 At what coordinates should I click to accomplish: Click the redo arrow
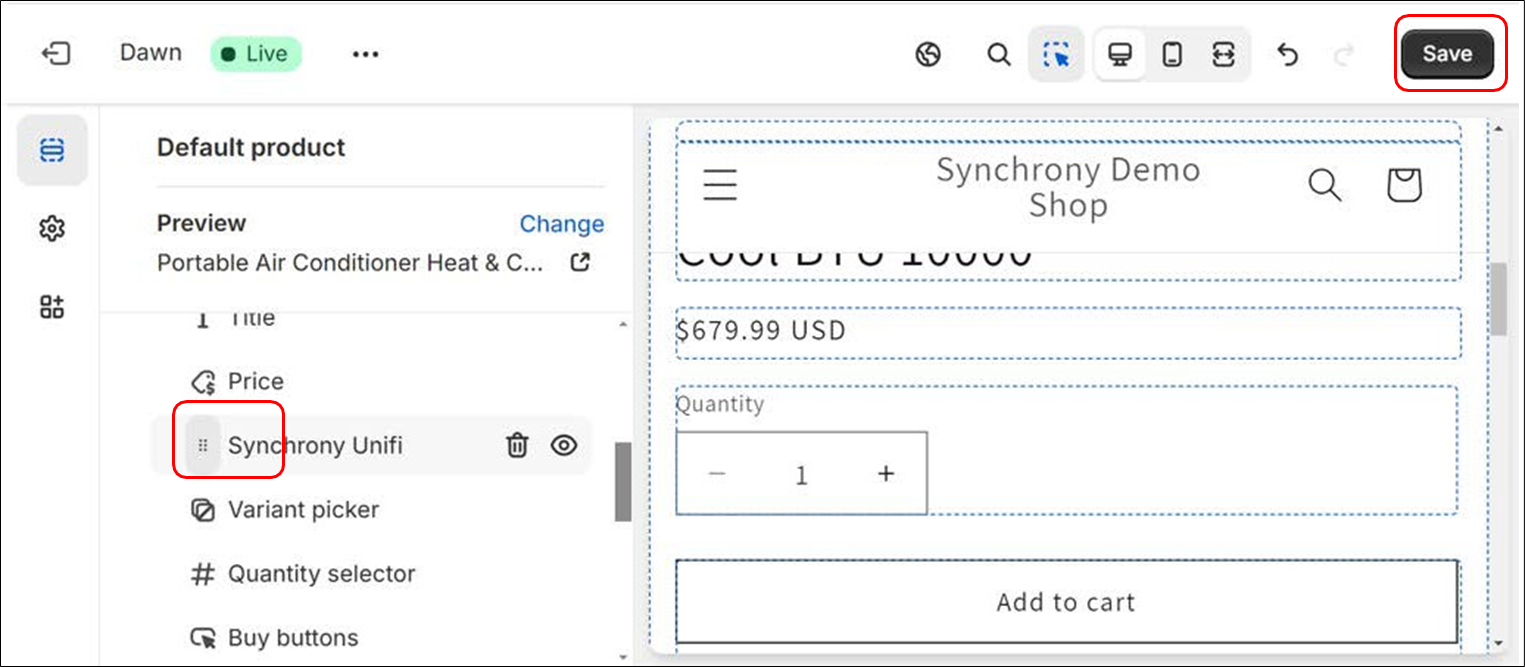tap(1345, 54)
